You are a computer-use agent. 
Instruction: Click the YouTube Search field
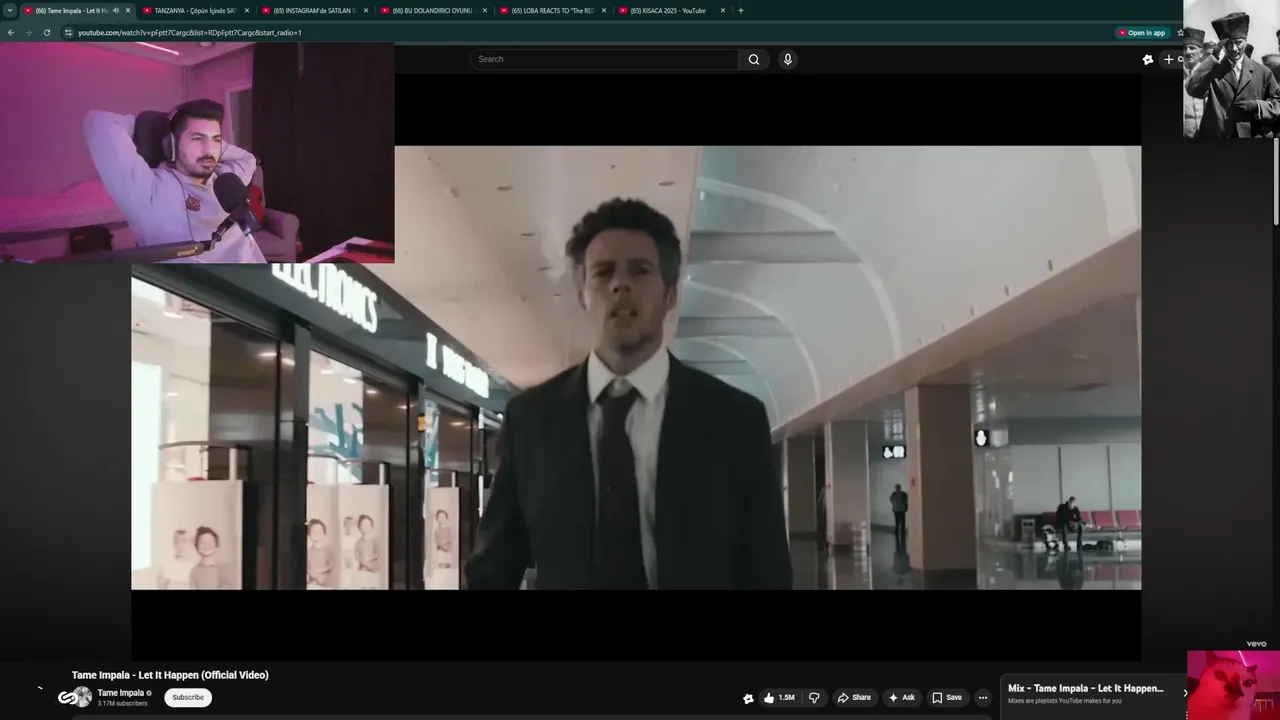604,59
